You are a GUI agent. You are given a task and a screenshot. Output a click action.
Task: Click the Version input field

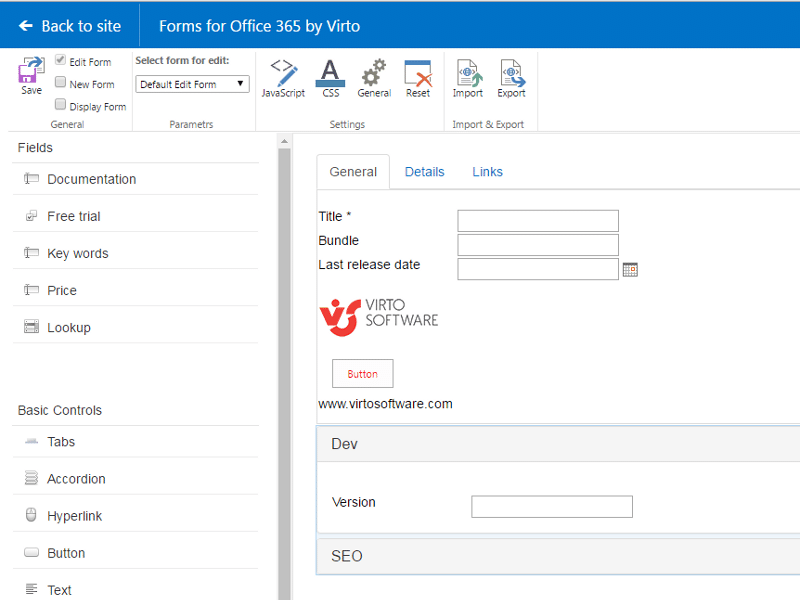pos(552,507)
